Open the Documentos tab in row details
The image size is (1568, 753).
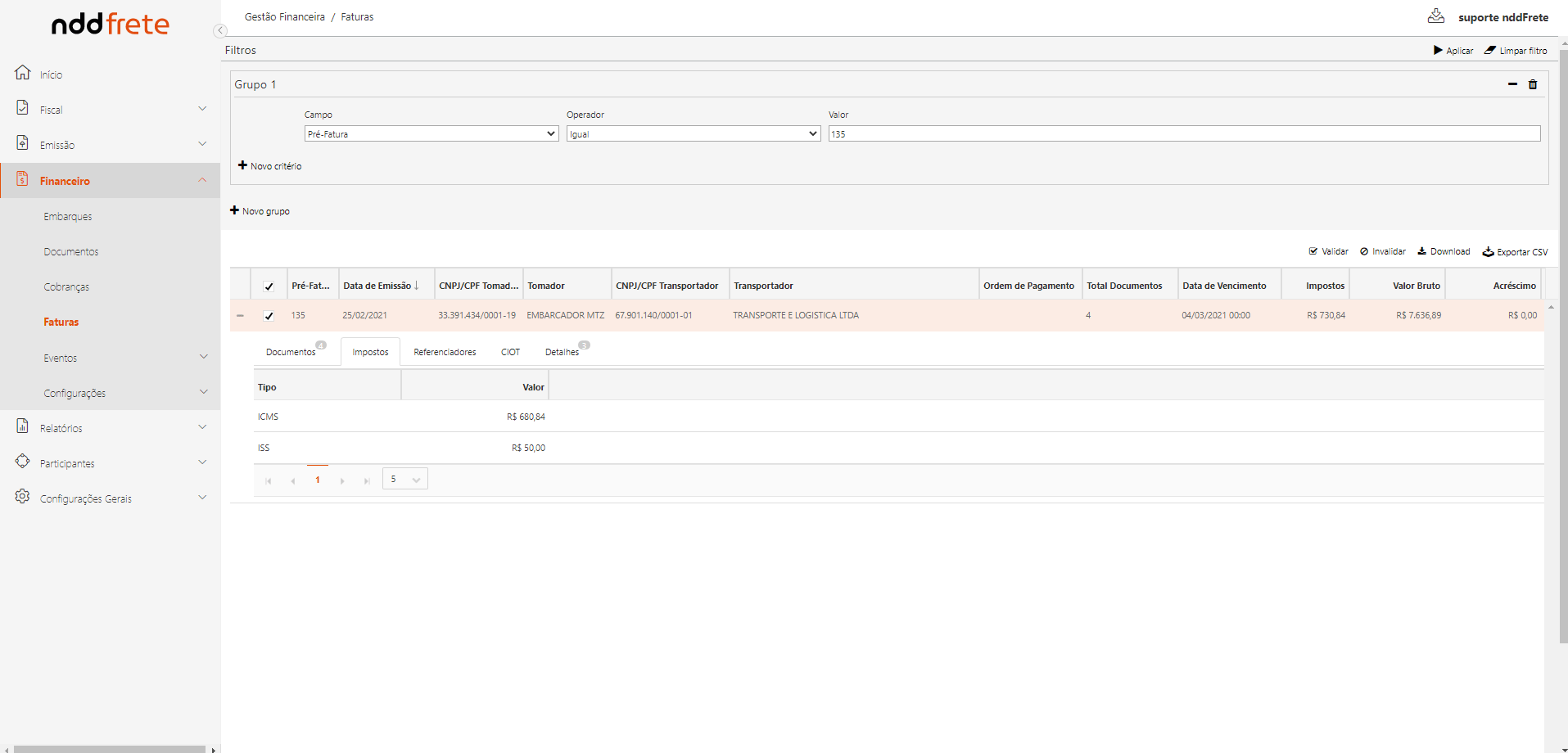[x=291, y=352]
